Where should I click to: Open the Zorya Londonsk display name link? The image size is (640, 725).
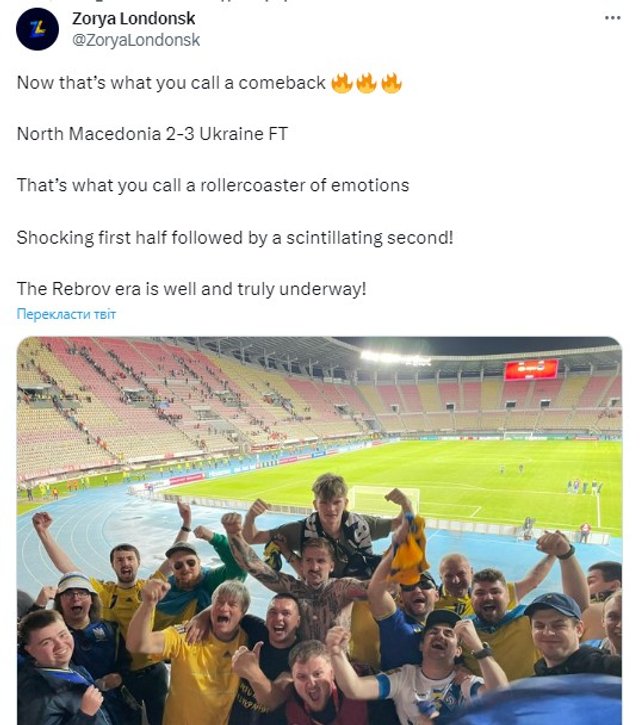[x=134, y=19]
